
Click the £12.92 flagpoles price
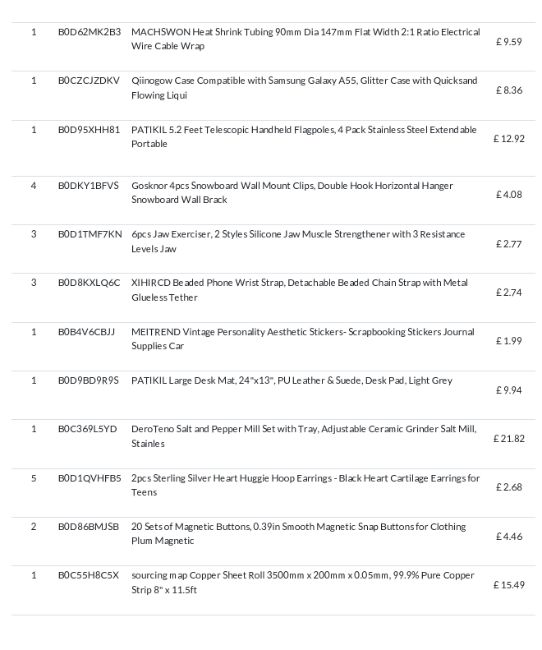coord(509,138)
